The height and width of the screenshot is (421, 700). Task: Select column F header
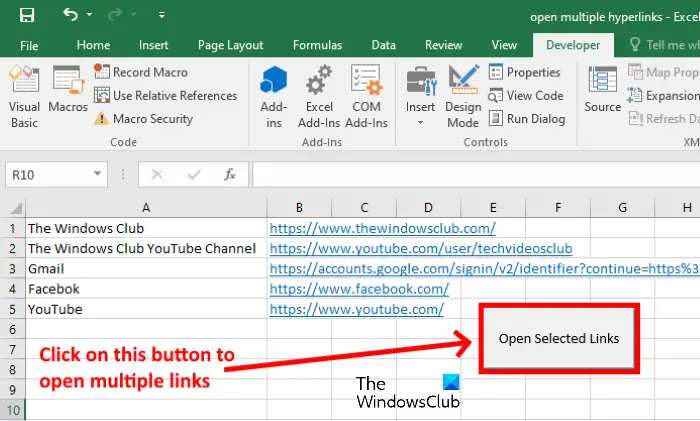[558, 208]
